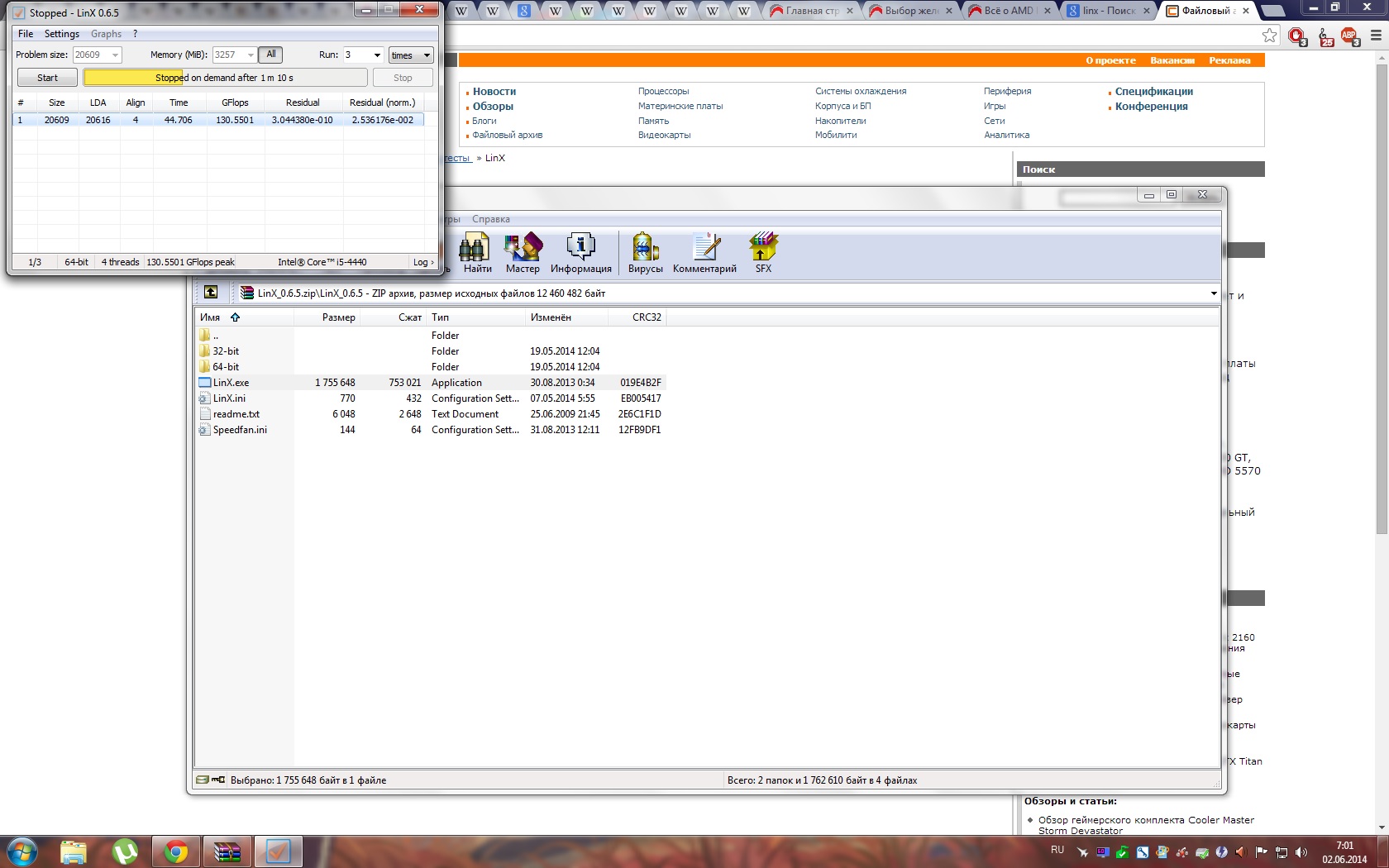Click the Start button in LinX
The image size is (1389, 868).
tap(48, 78)
